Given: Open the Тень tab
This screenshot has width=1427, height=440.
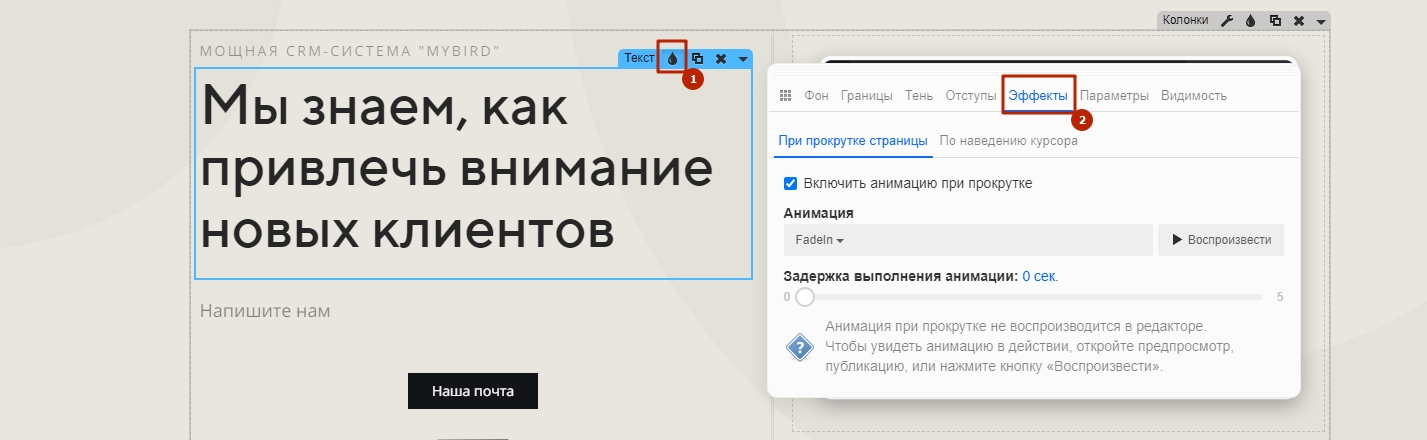Looking at the screenshot, I should [919, 96].
